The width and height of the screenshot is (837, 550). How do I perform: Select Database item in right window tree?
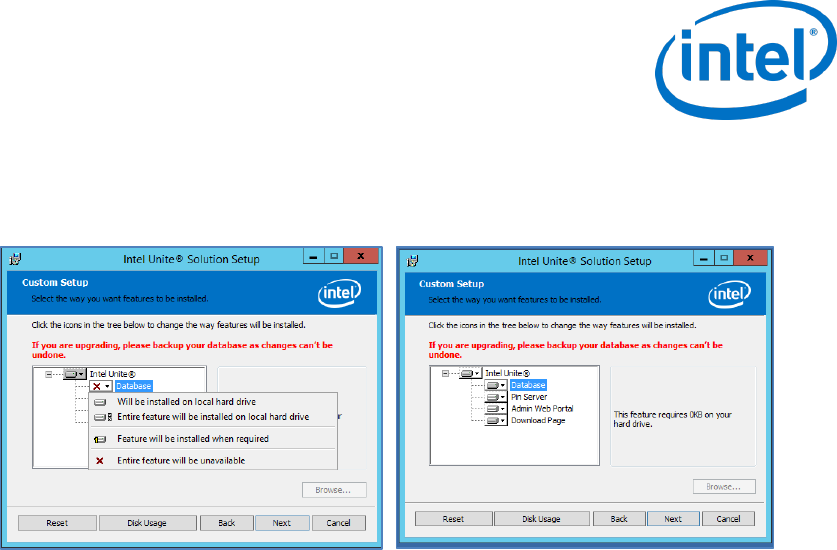(528, 385)
